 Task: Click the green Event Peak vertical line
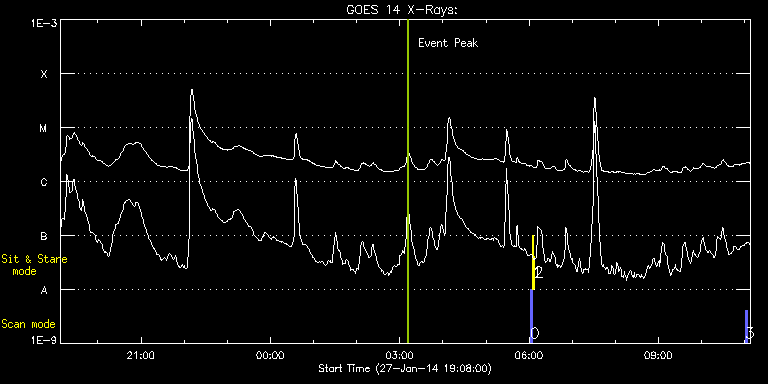click(408, 181)
